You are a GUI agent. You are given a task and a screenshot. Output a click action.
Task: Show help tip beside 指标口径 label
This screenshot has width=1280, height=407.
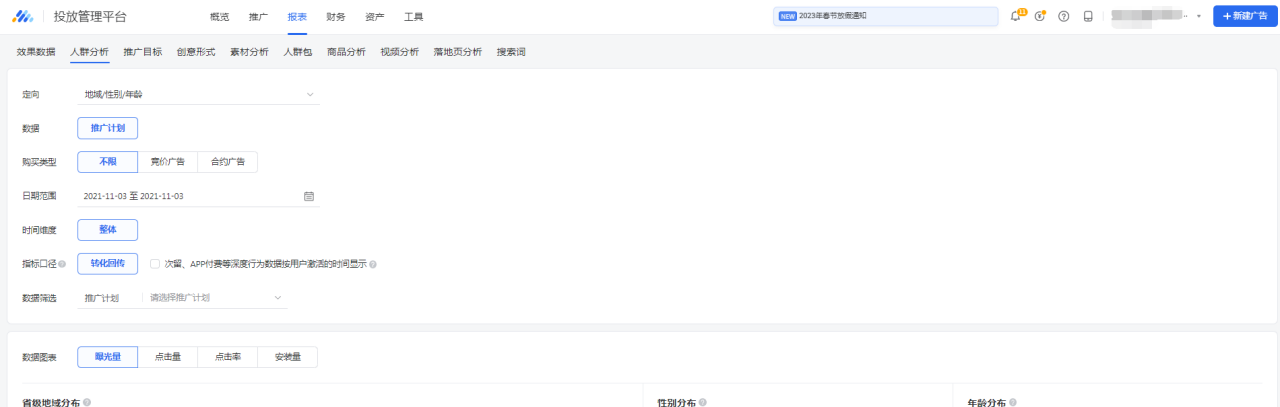pos(62,264)
